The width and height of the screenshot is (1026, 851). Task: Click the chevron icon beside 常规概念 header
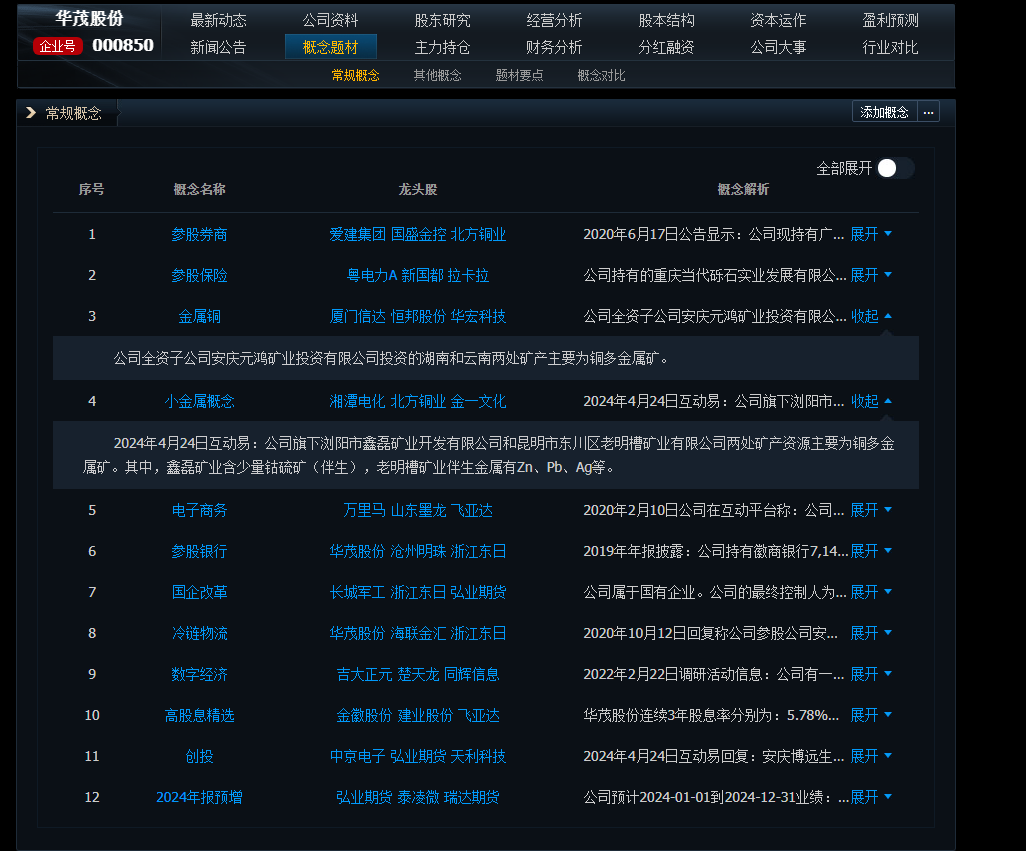[31, 113]
